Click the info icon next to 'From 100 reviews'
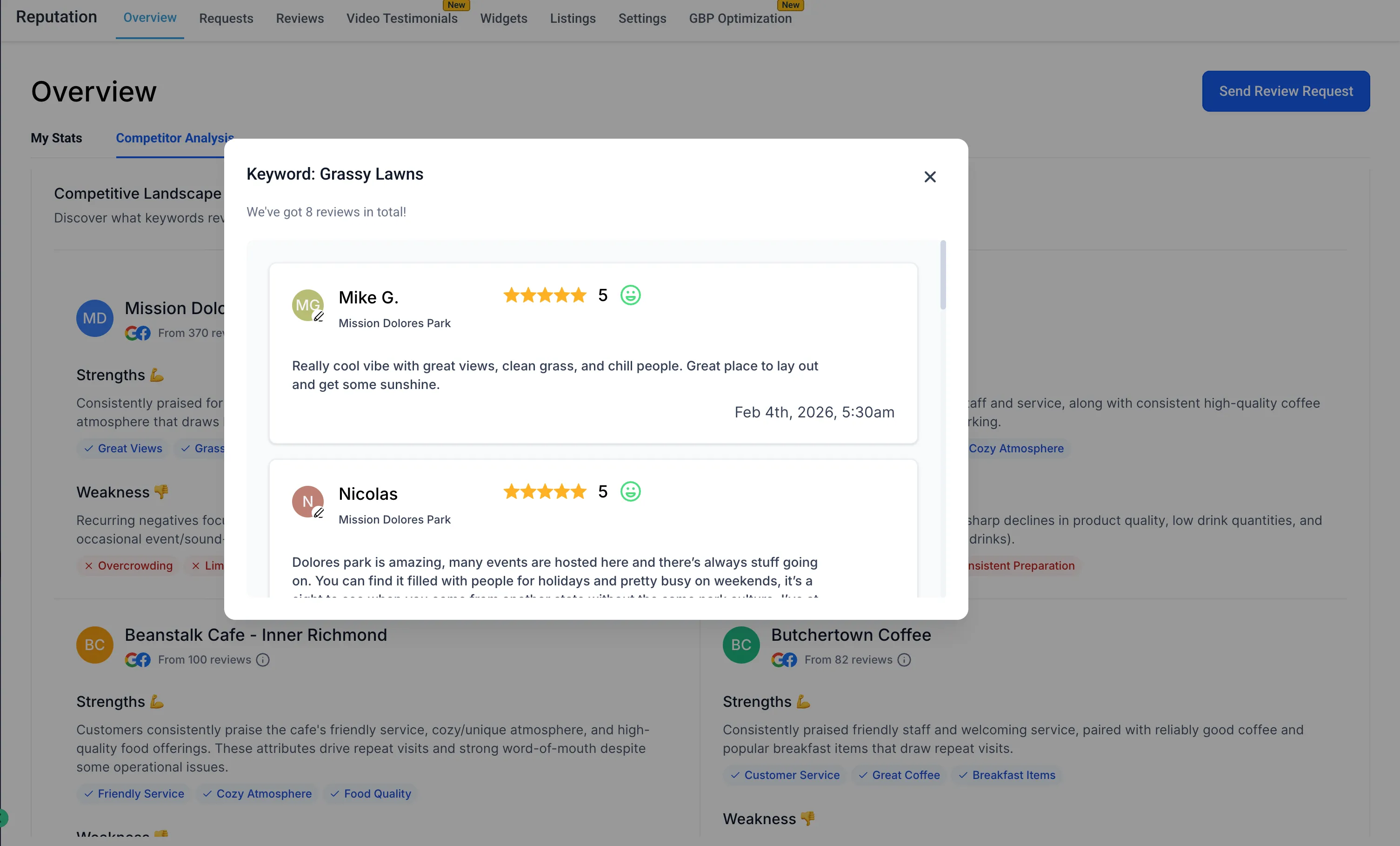Viewport: 1400px width, 846px height. click(x=262, y=659)
